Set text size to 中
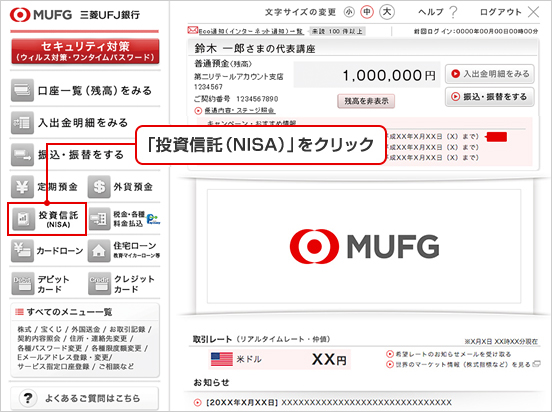Image resolution: width=552 pixels, height=412 pixels. (367, 12)
